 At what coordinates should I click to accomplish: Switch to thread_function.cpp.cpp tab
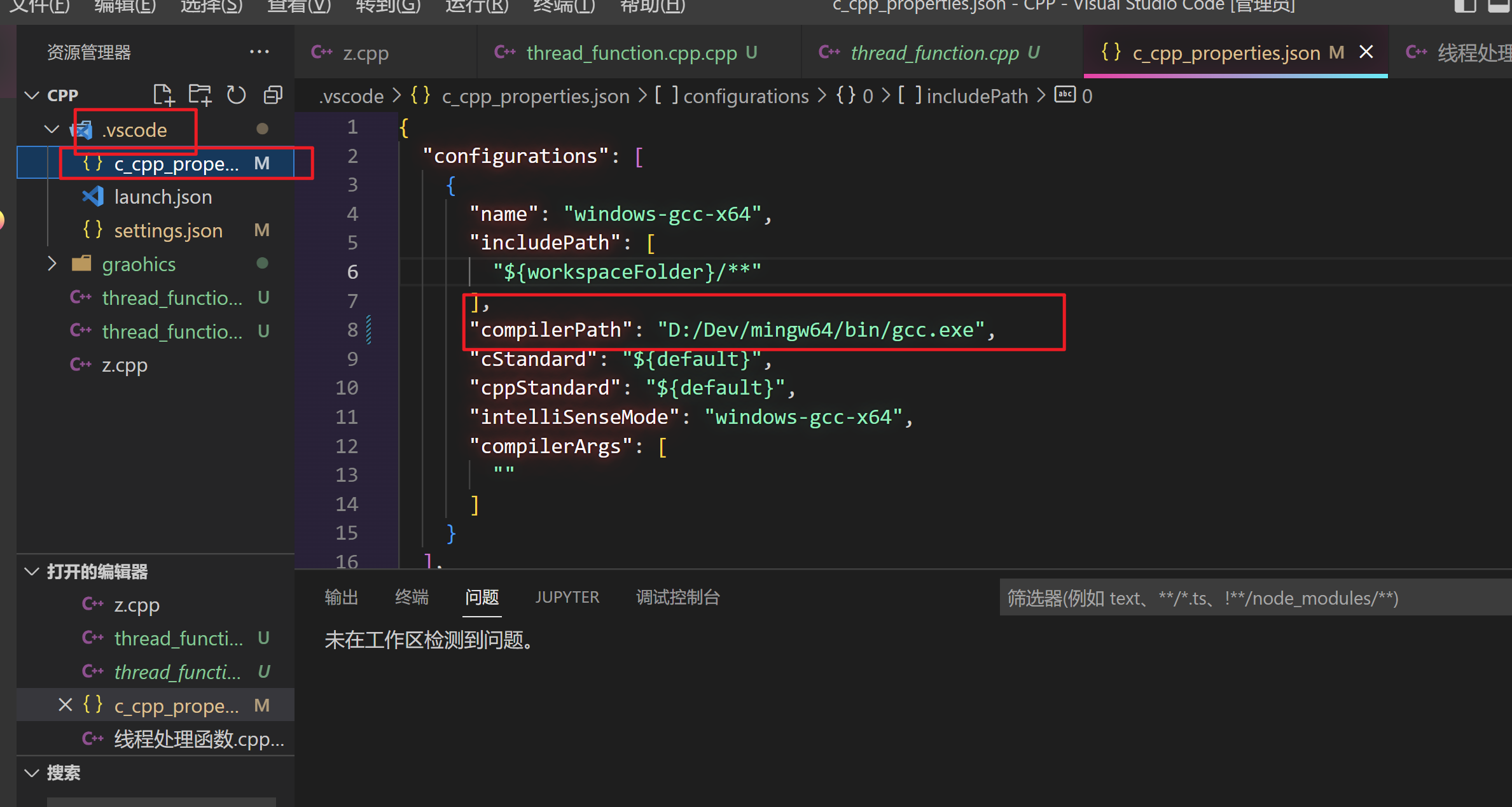point(639,52)
